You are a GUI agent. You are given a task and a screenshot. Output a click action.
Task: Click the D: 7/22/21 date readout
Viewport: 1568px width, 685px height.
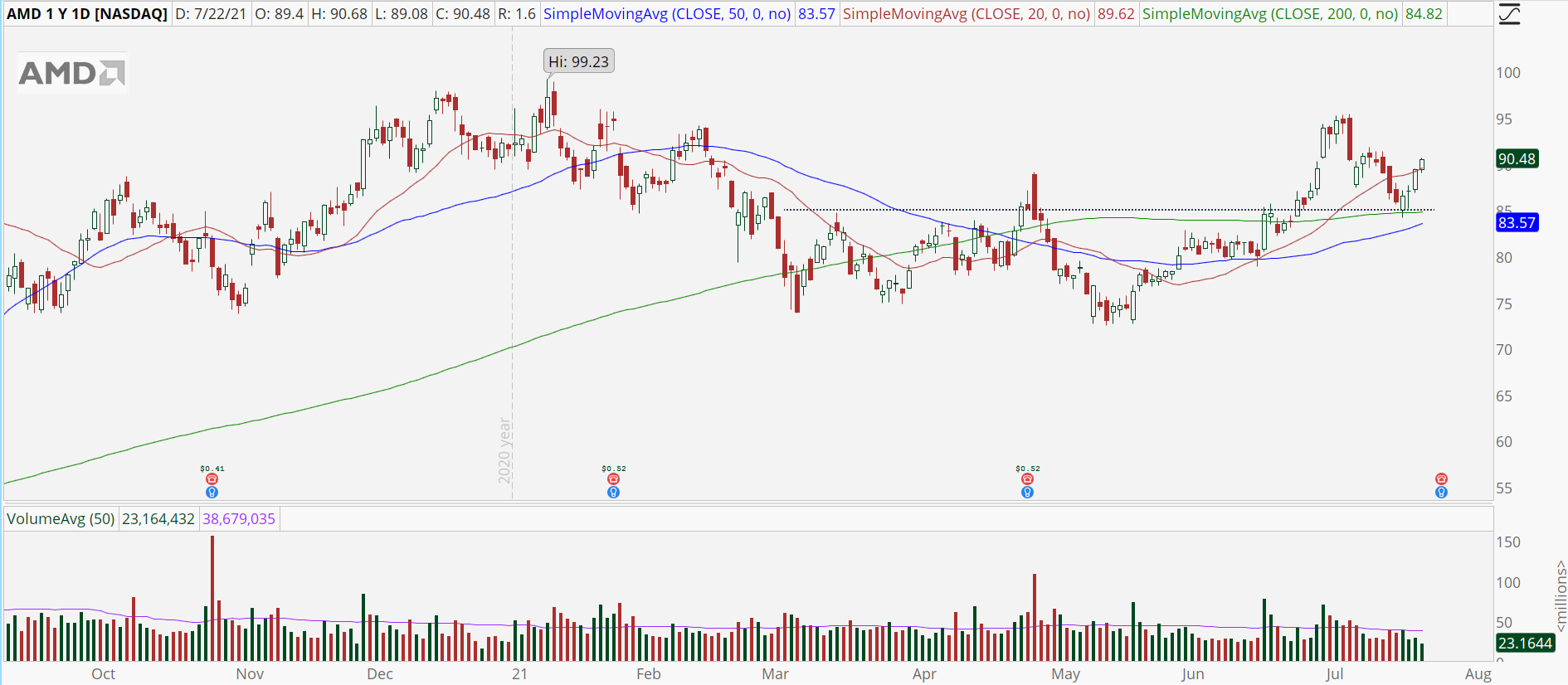[x=211, y=14]
